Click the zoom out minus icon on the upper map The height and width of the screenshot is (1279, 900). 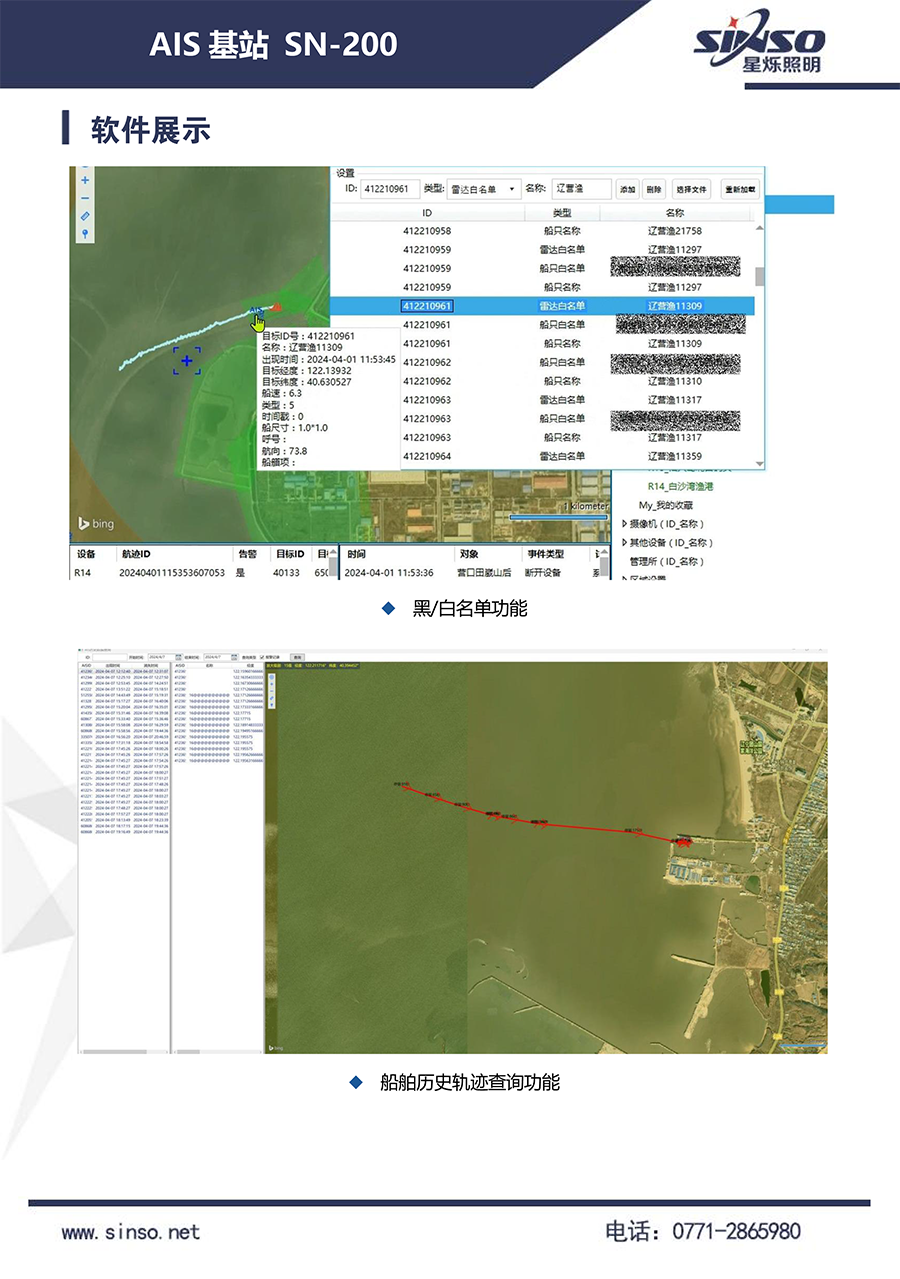[x=85, y=198]
